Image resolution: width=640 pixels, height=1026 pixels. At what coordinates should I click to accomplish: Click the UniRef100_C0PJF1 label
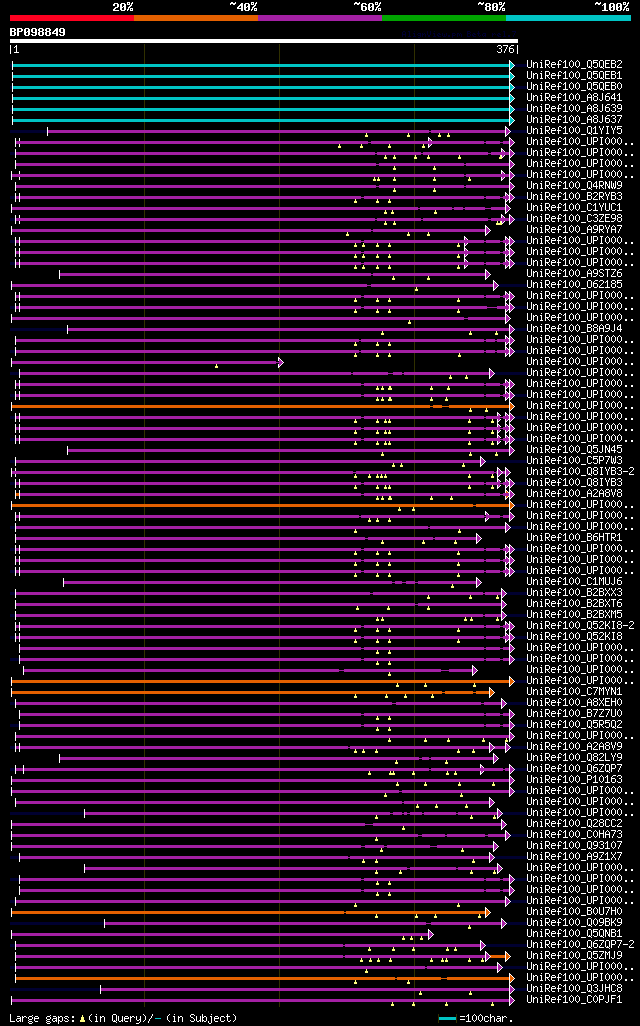click(x=574, y=999)
